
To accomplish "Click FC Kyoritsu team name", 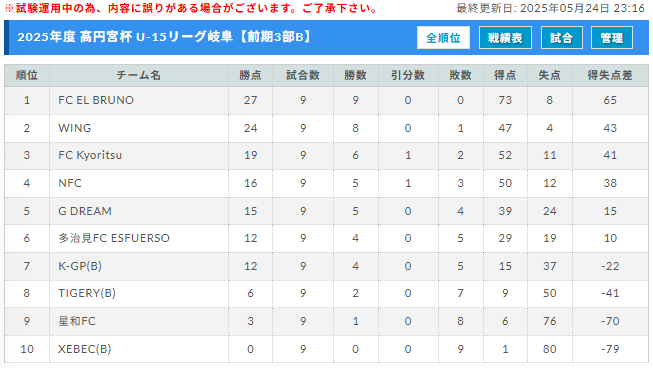I will point(90,155).
